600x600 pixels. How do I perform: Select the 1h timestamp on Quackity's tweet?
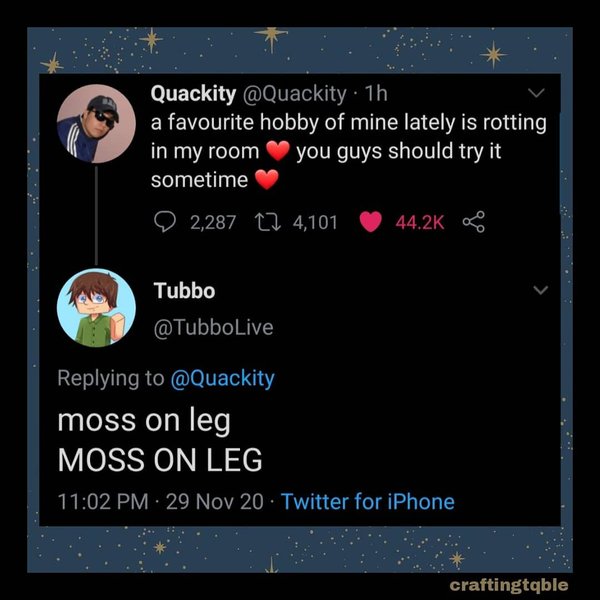point(376,94)
